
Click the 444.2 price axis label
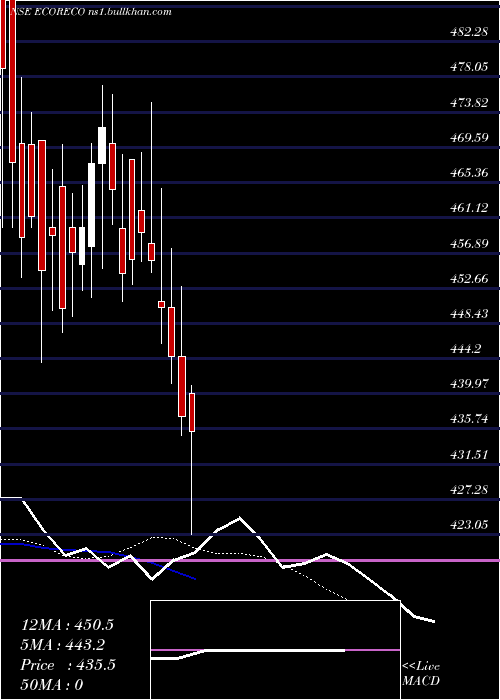tap(465, 349)
